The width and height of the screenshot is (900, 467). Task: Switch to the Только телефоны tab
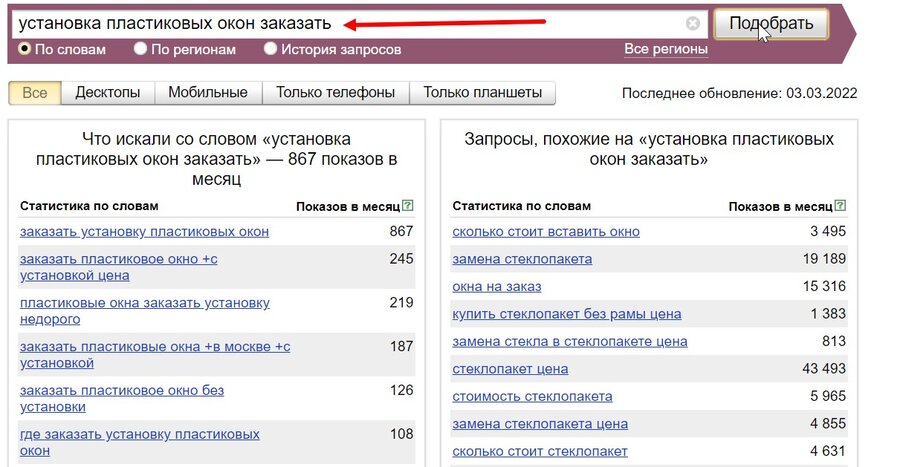point(336,93)
